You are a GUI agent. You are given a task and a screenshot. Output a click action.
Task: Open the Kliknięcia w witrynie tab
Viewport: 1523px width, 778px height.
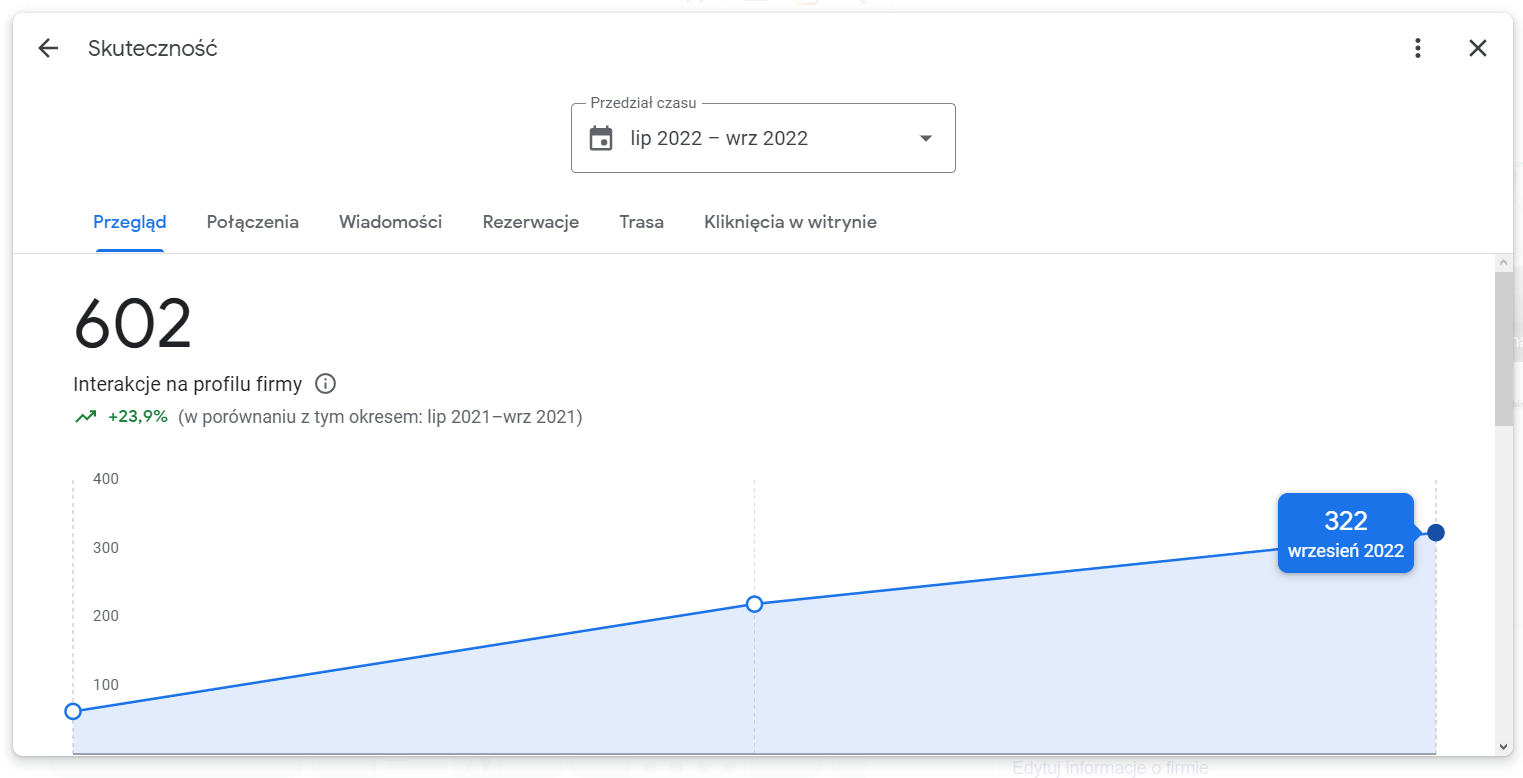point(789,222)
